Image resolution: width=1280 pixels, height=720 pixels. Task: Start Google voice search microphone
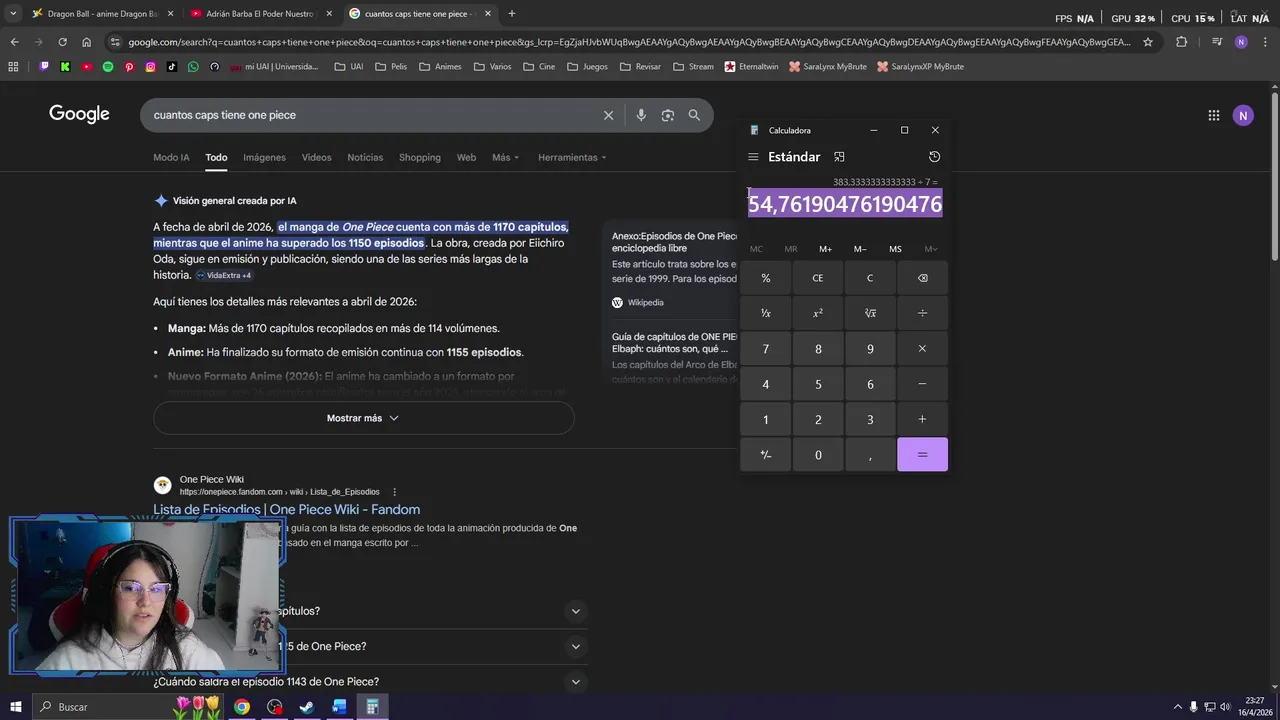[x=641, y=115]
